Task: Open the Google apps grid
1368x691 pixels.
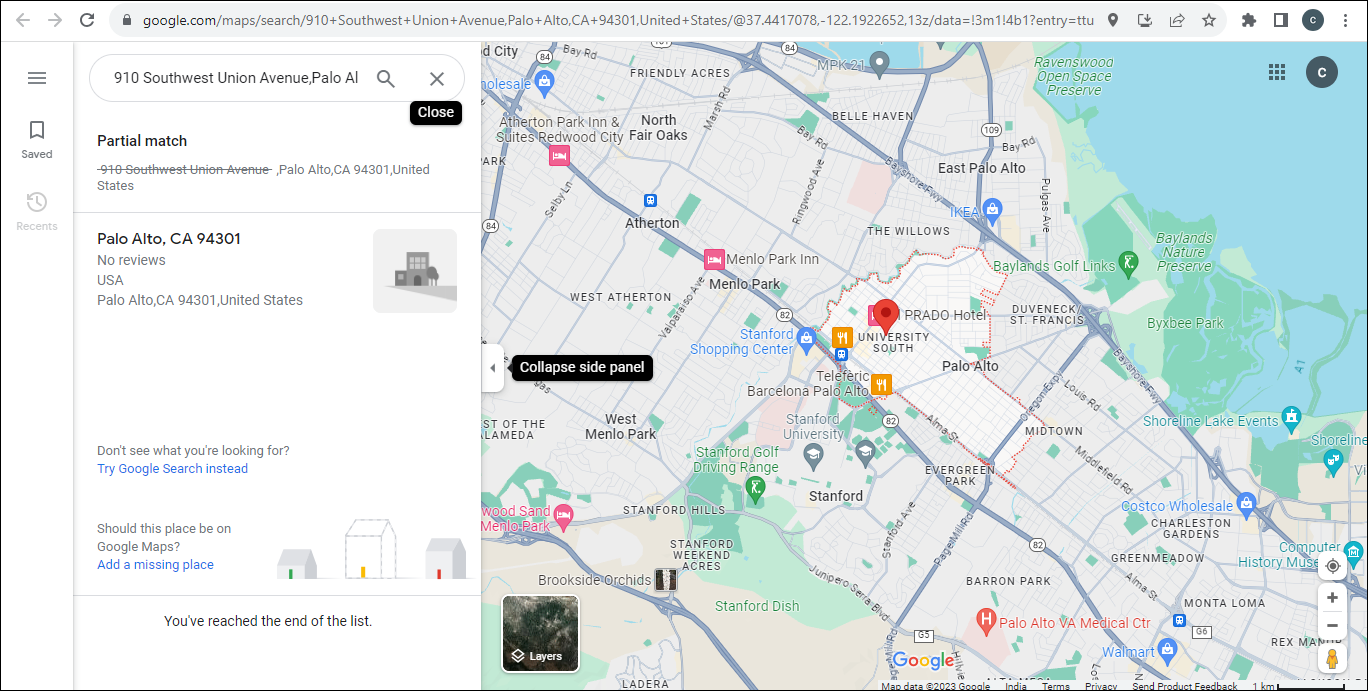Action: click(1276, 72)
